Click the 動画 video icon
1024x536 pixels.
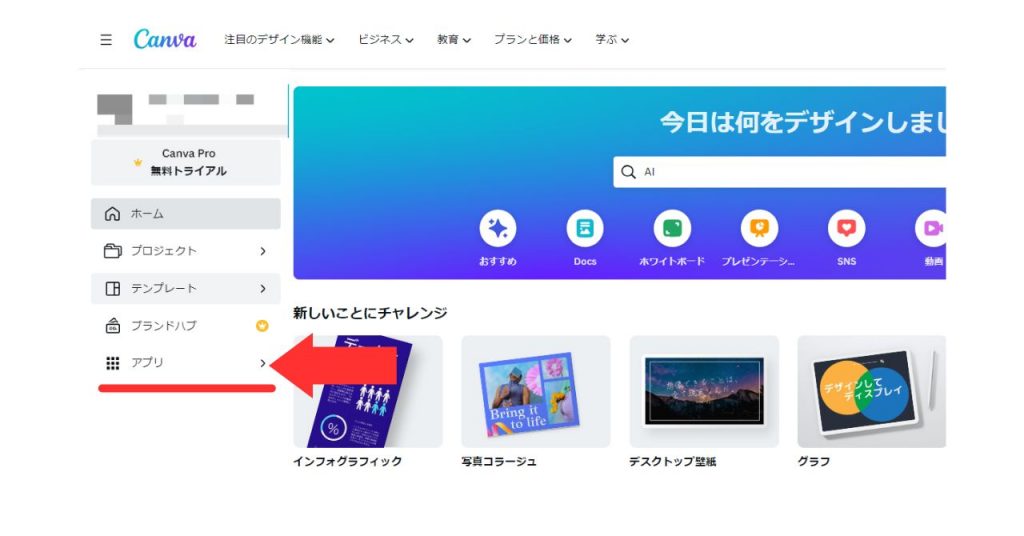pyautogui.click(x=931, y=229)
